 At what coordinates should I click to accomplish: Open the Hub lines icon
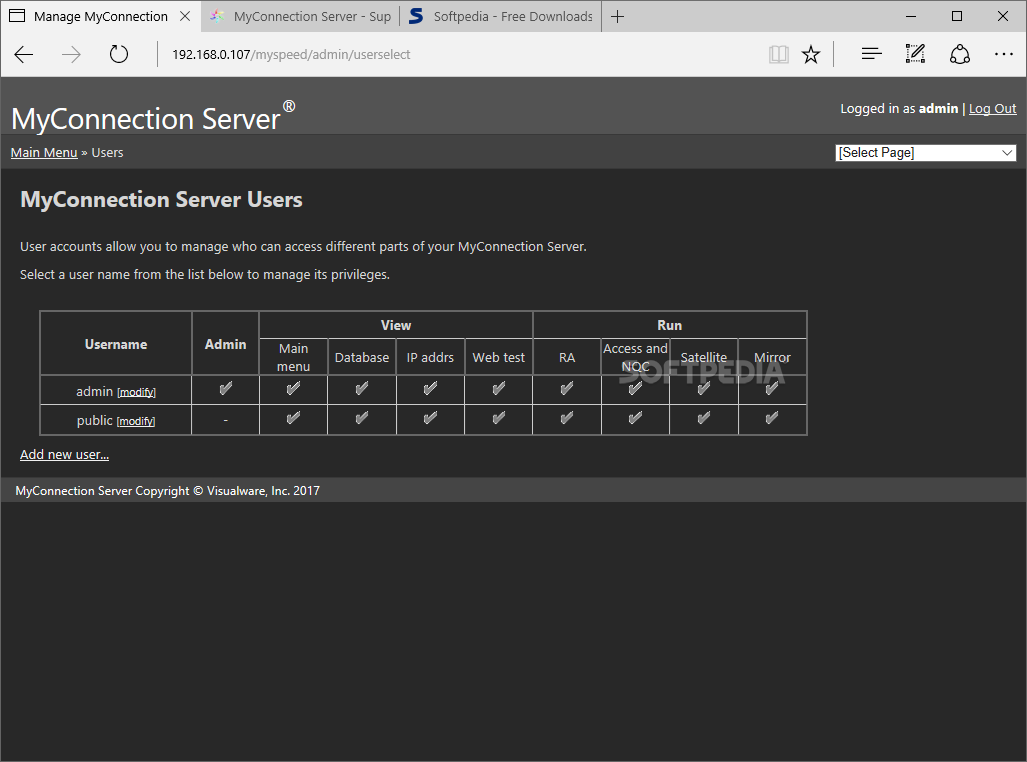point(871,54)
